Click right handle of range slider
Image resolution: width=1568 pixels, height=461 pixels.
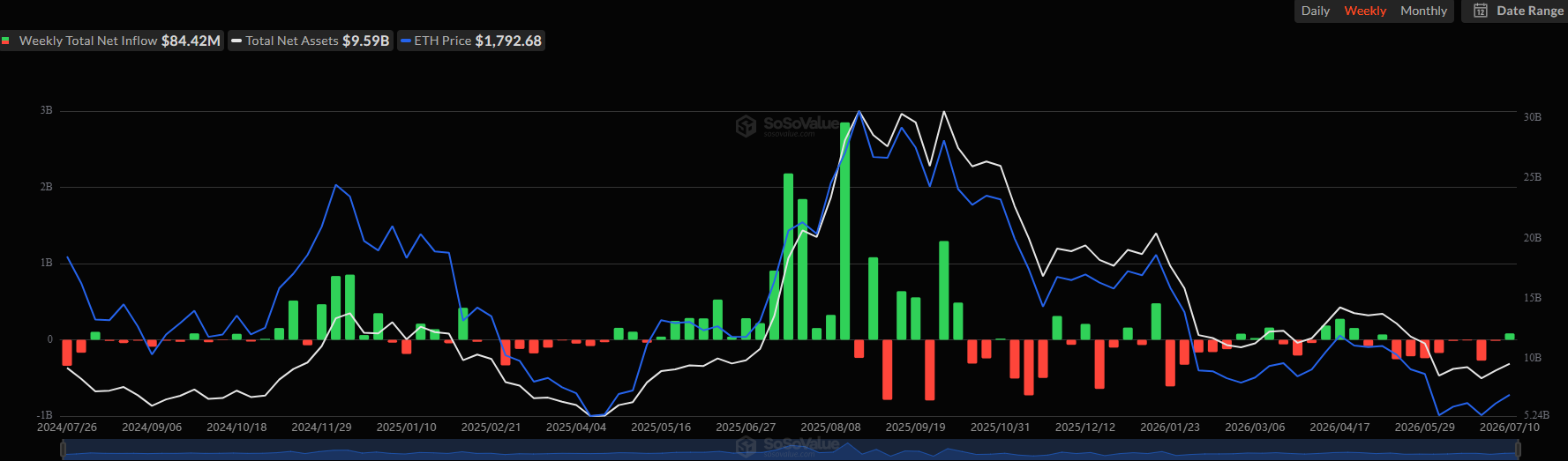[1519, 450]
